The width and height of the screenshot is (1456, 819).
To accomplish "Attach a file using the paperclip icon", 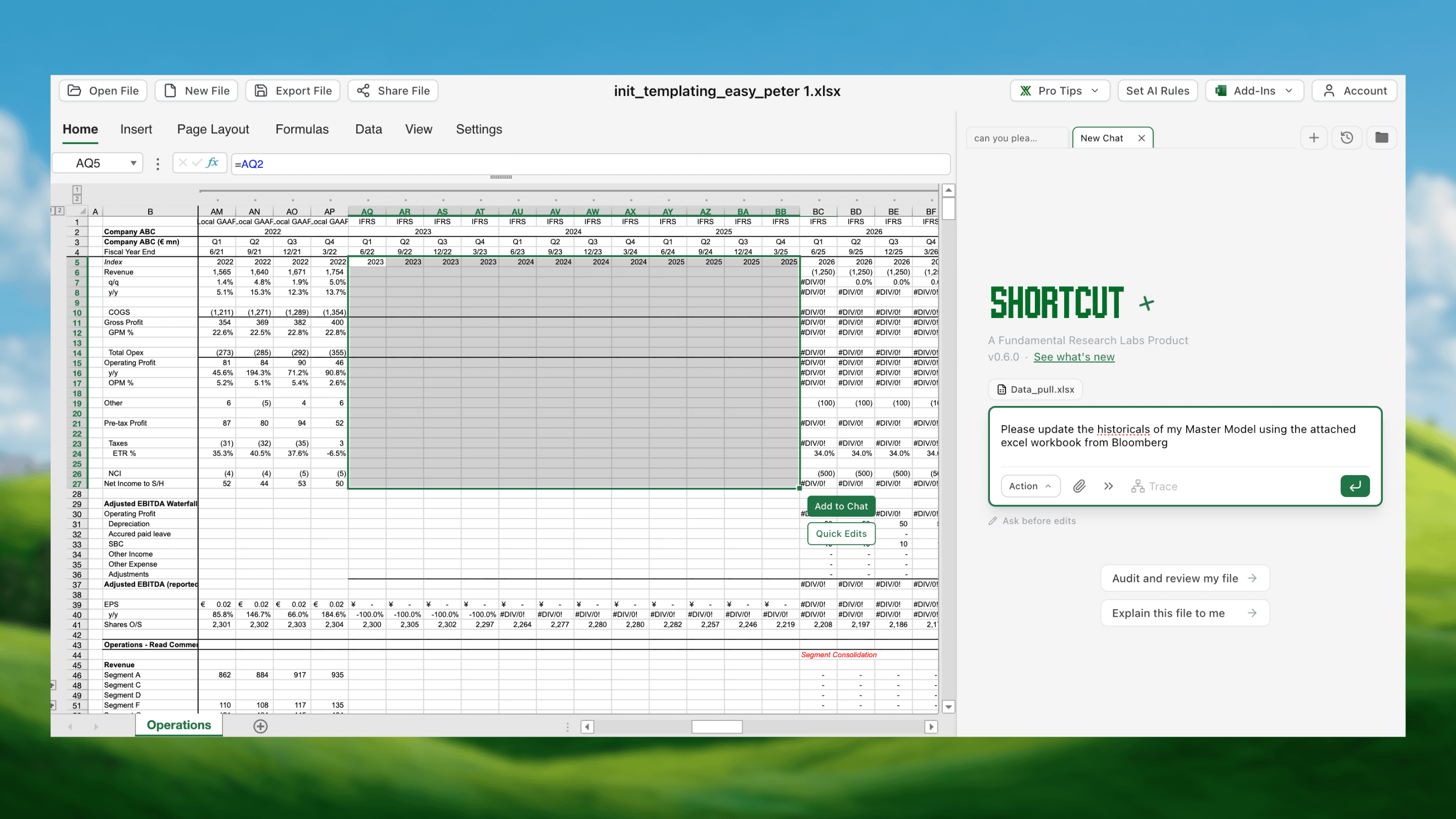I will click(1079, 486).
